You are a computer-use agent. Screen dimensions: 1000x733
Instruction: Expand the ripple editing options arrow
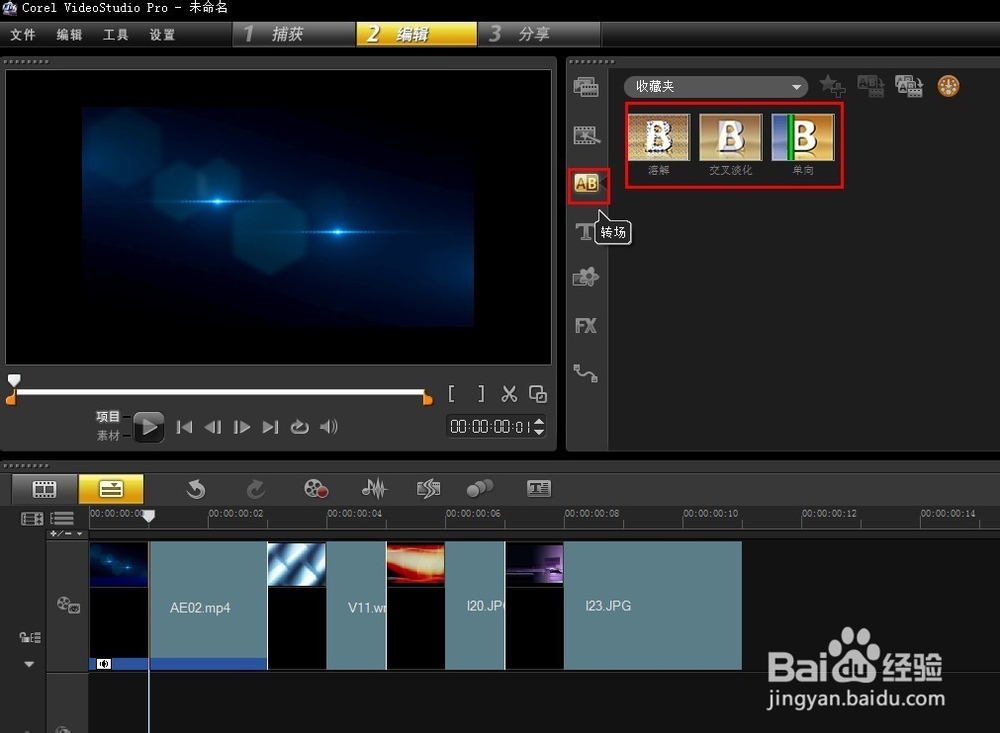29,664
